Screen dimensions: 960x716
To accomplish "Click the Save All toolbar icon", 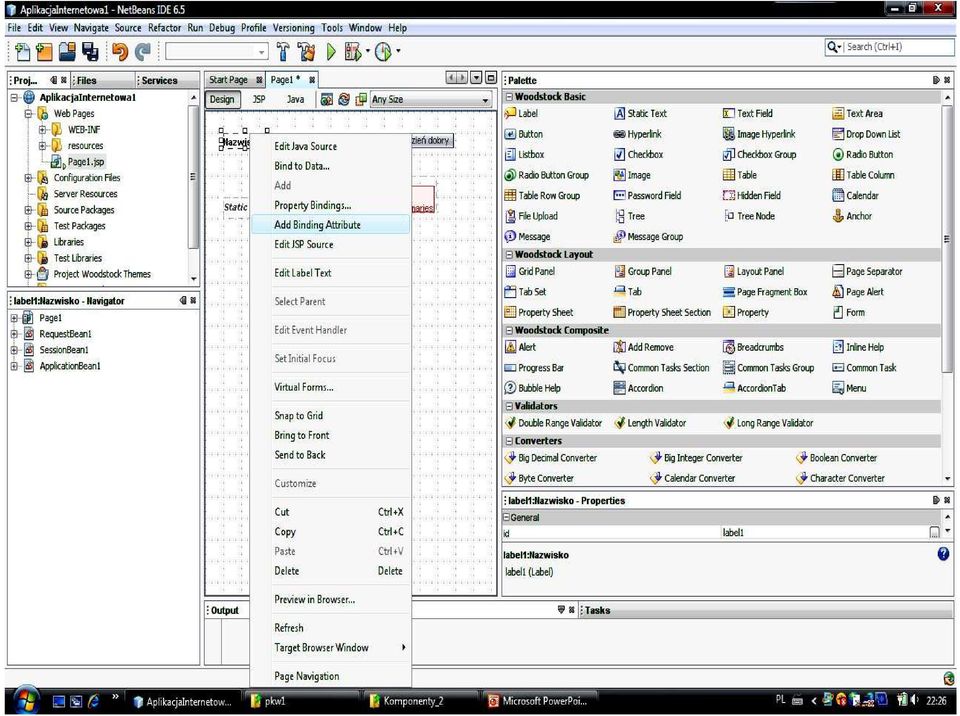I will pos(90,52).
